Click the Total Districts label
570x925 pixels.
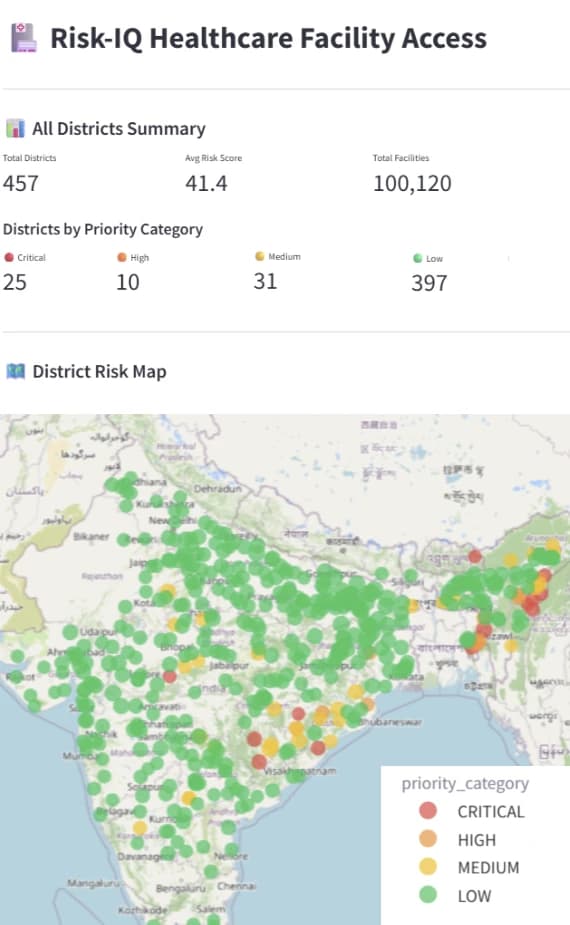[30, 158]
